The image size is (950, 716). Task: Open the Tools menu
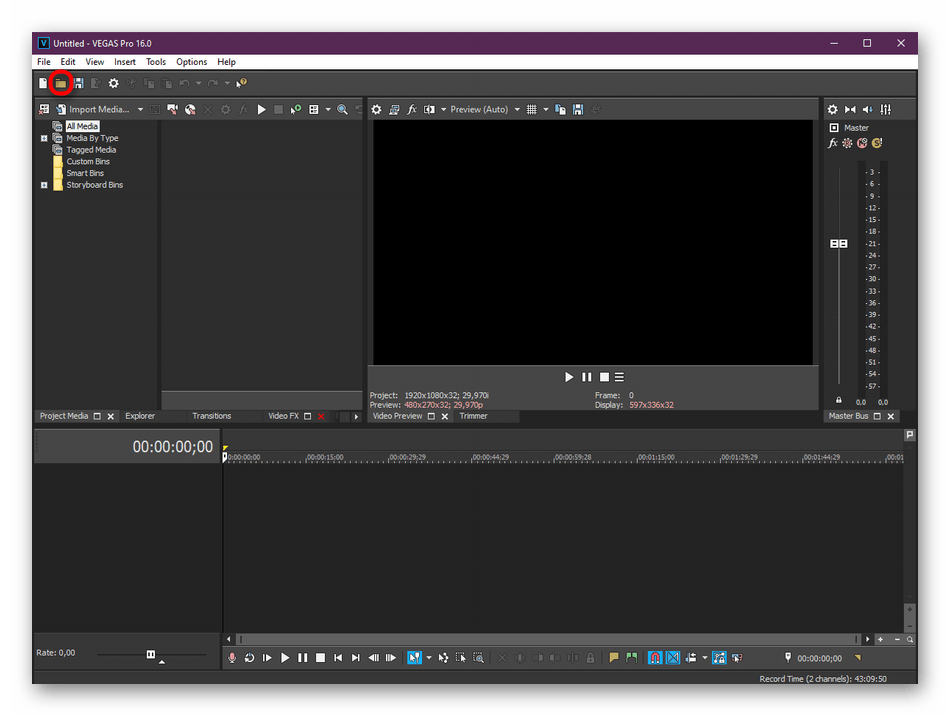tap(156, 62)
